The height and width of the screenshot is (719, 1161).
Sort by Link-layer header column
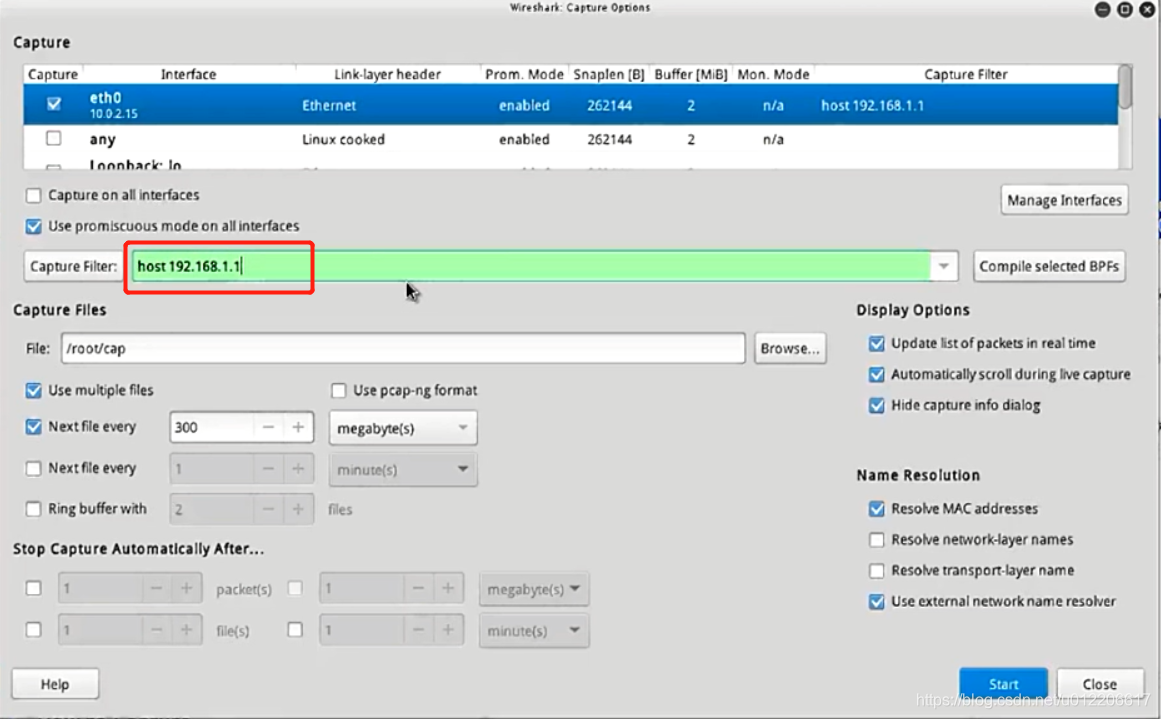pos(387,74)
